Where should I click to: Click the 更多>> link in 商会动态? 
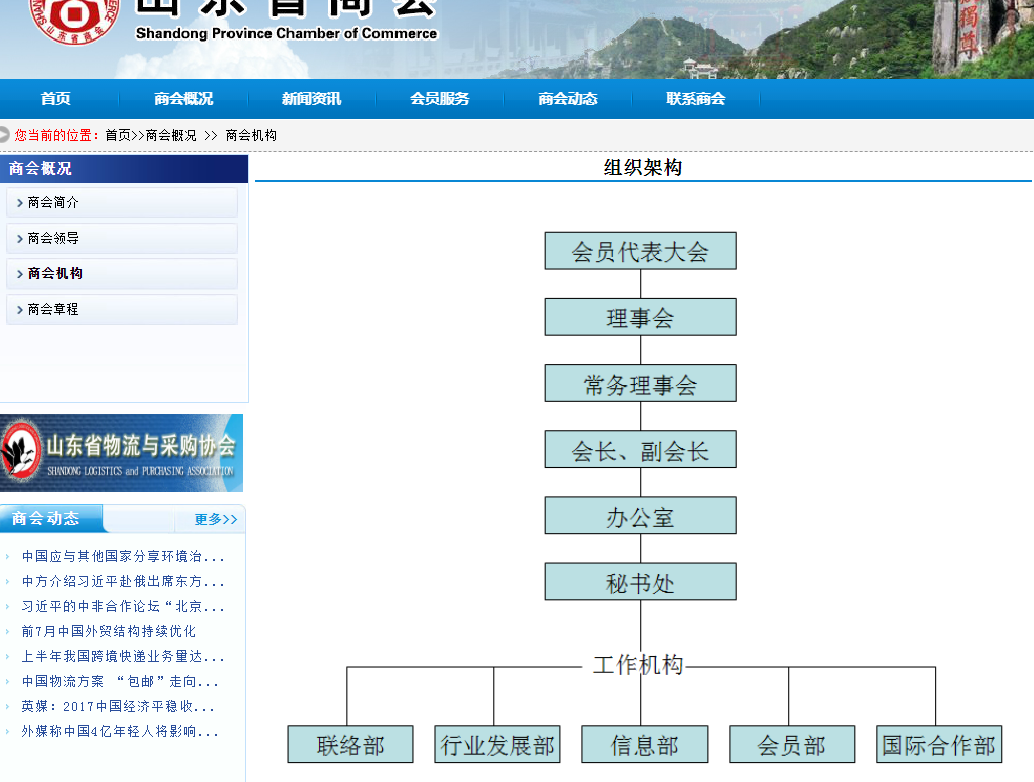pos(215,519)
